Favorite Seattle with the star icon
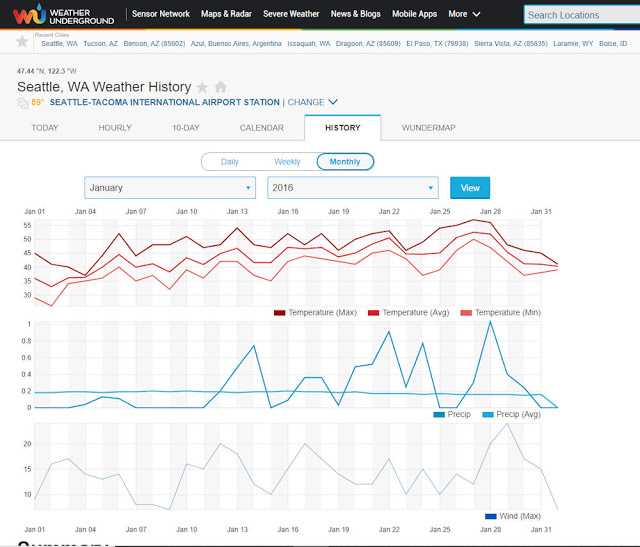 (x=203, y=87)
